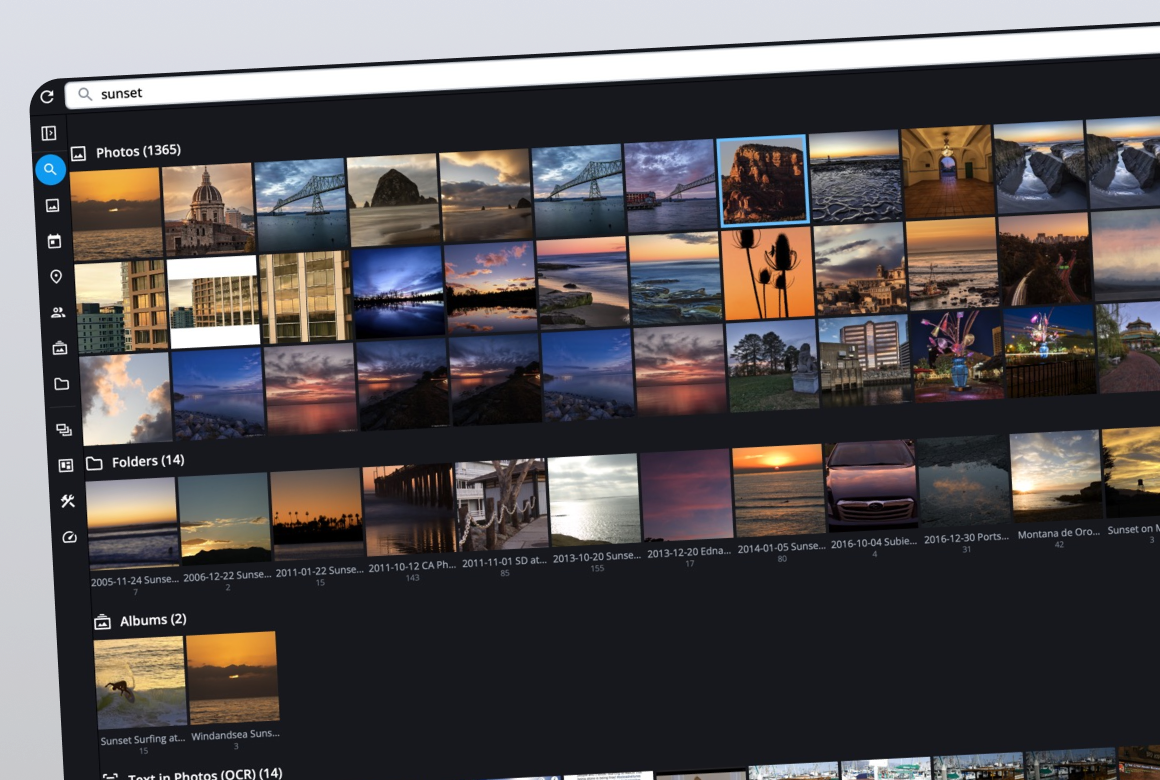Screen dimensions: 1160x780
Task: Open folder '2013-12-20 Edna...'
Action: point(687,509)
